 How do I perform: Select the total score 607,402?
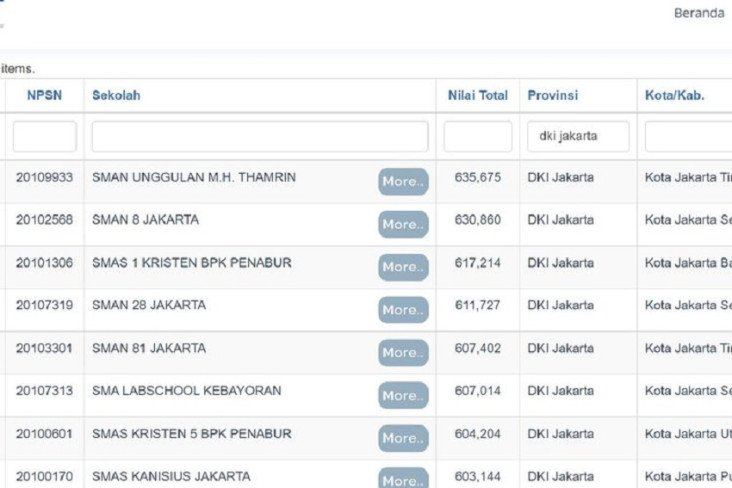click(478, 348)
